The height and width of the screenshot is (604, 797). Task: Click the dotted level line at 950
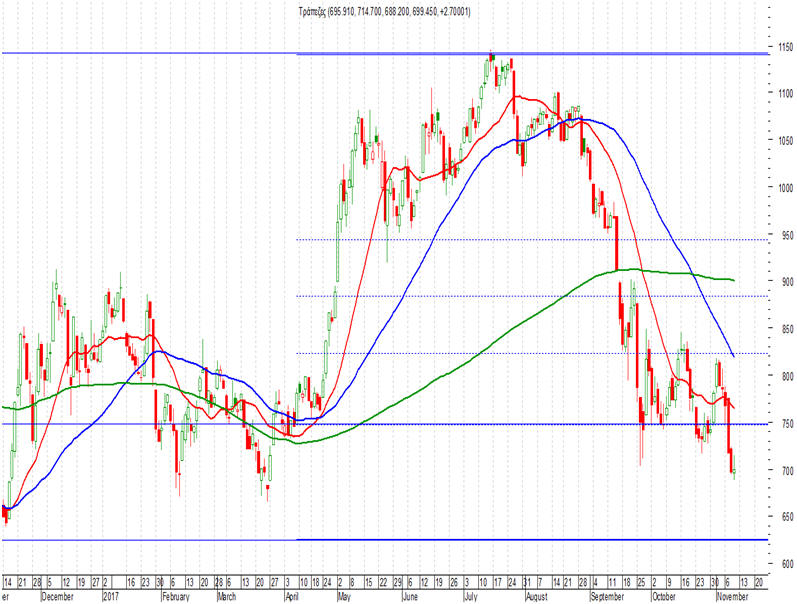click(x=532, y=239)
